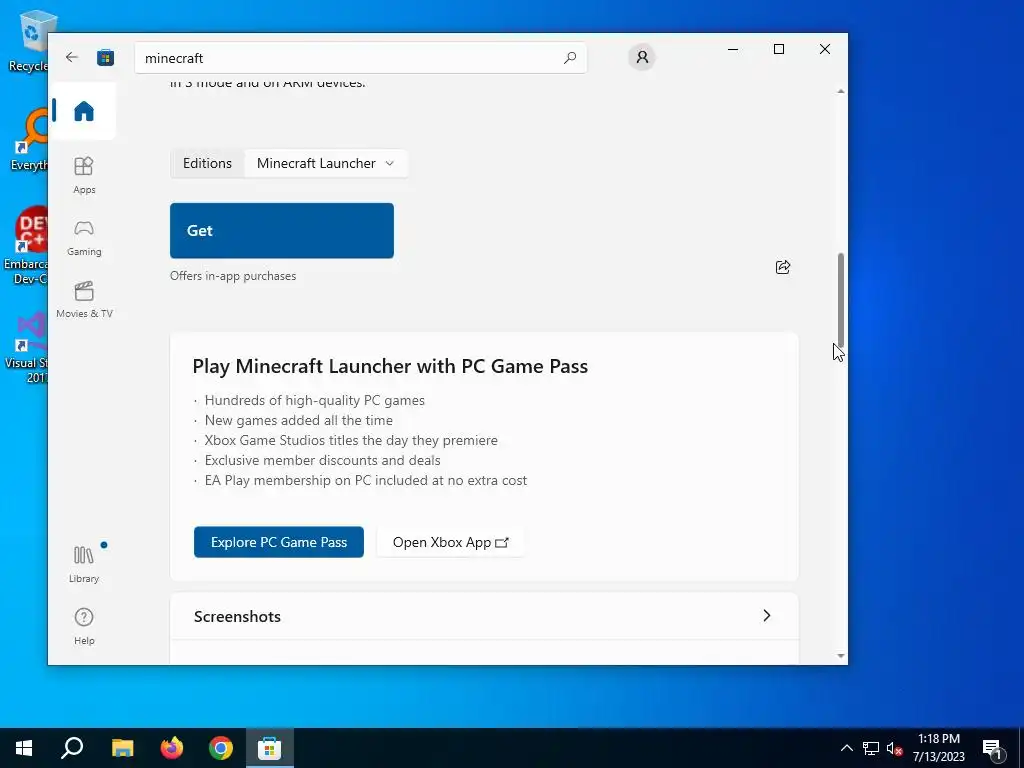
Task: Click the muted volume tray icon
Action: point(894,748)
